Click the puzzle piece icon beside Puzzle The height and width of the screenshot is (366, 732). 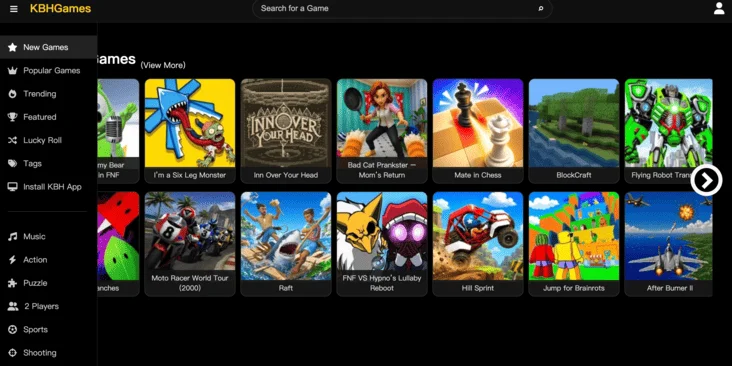tap(13, 283)
